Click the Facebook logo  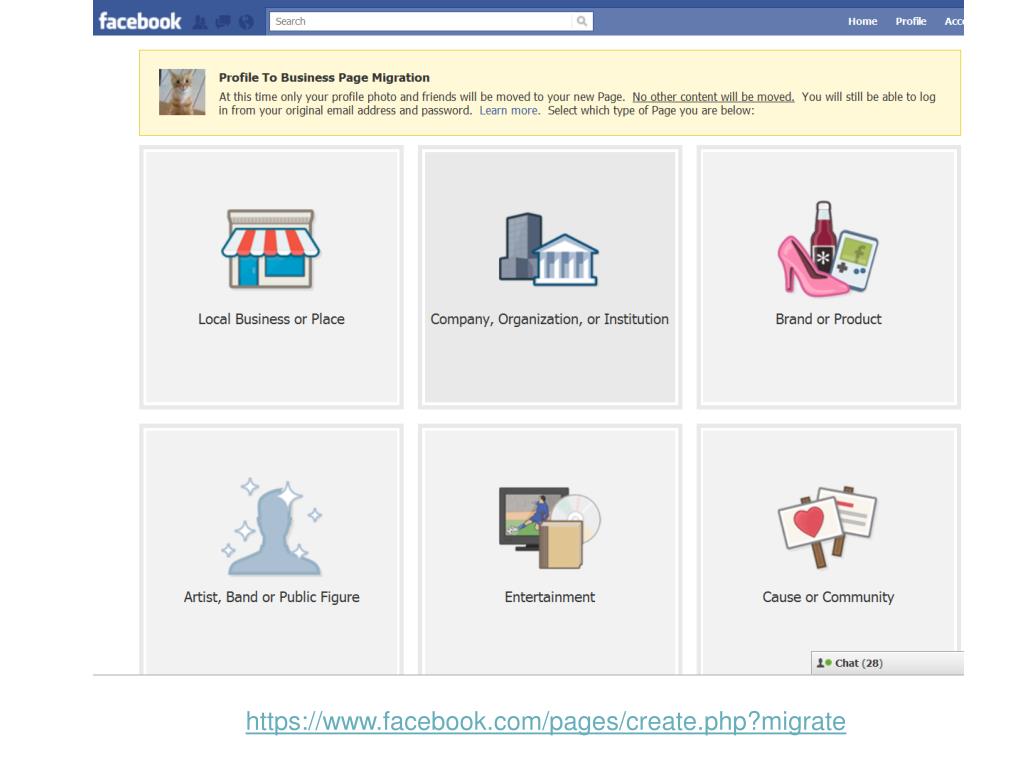click(140, 22)
